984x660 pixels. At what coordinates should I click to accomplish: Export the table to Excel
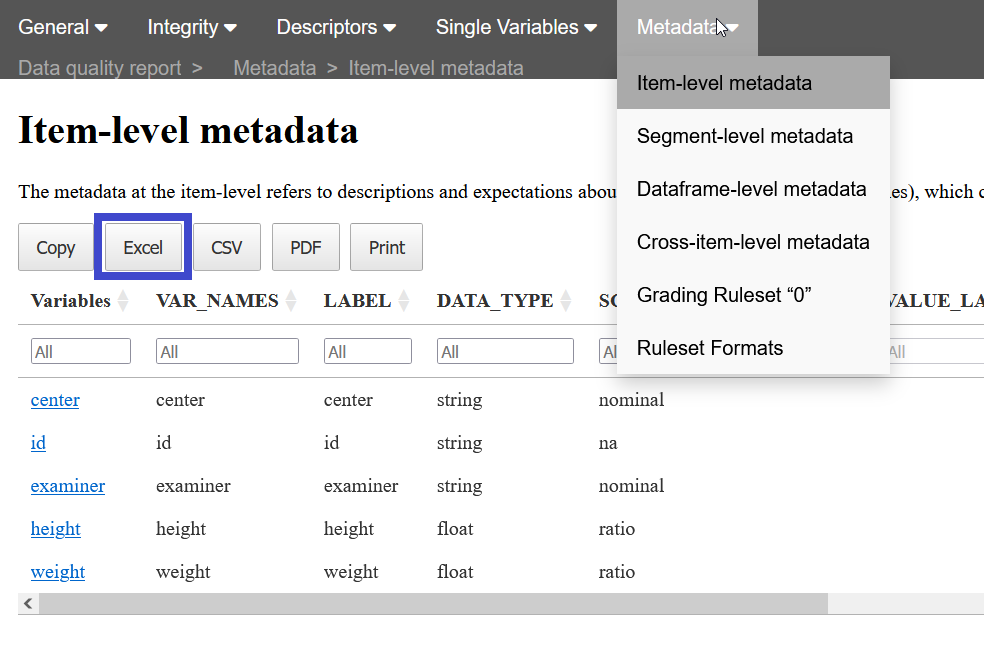[x=143, y=247]
